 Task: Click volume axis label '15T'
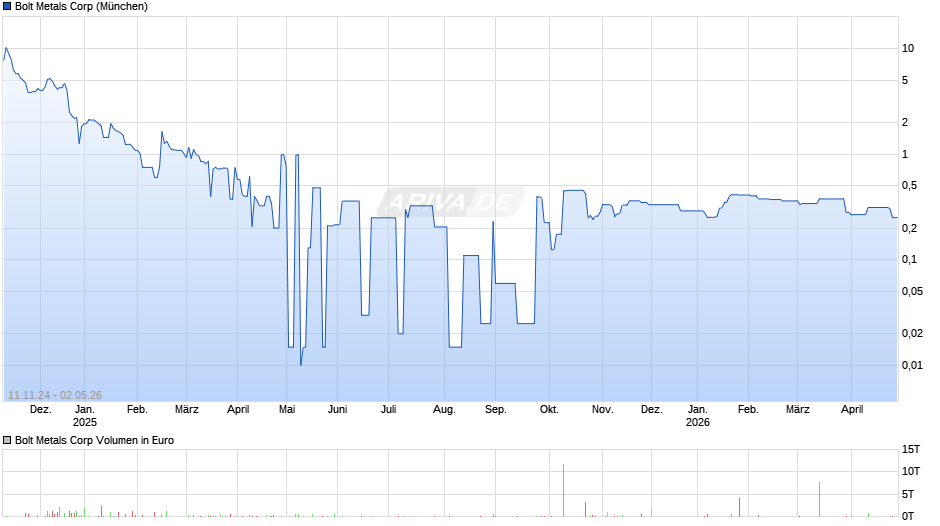click(x=911, y=449)
